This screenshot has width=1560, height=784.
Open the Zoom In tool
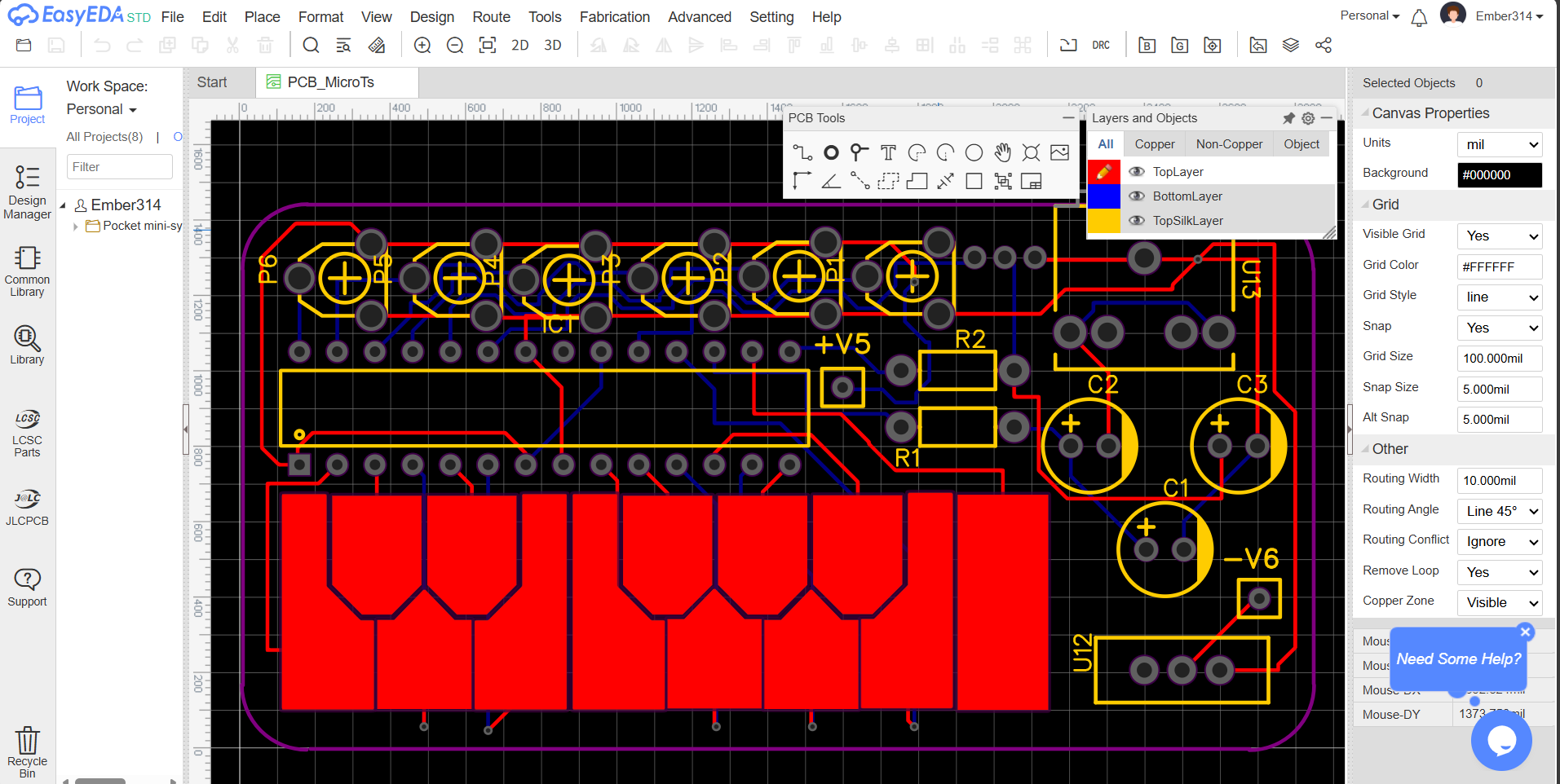tap(422, 45)
